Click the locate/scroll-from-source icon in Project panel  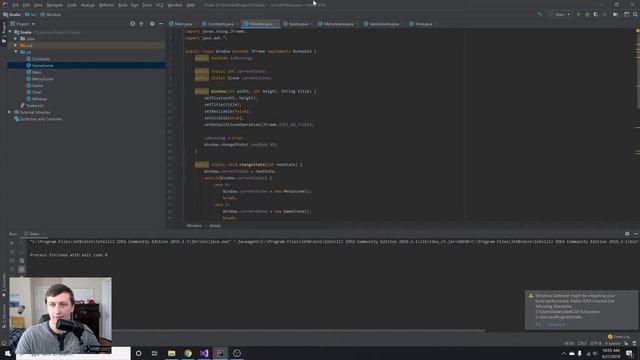(133, 24)
